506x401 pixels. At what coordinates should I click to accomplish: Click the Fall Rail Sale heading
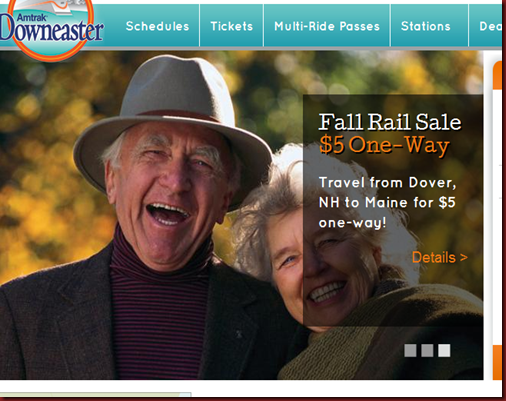[390, 122]
